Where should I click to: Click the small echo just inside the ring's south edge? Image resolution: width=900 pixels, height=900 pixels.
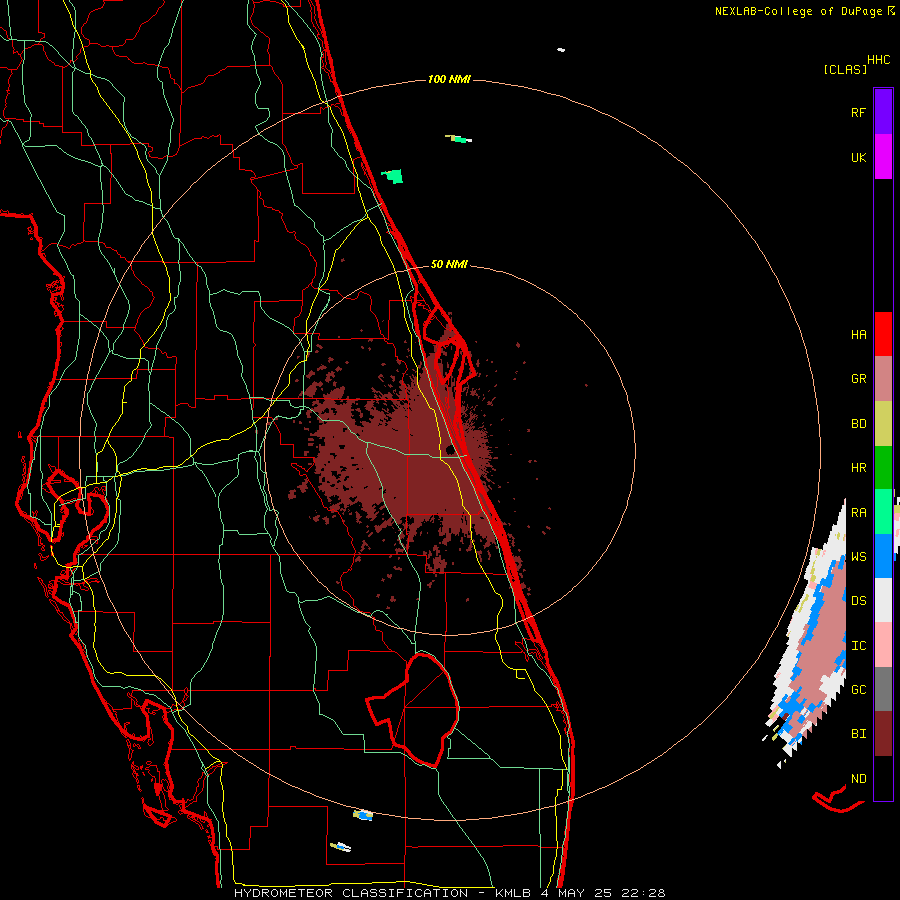click(x=363, y=814)
